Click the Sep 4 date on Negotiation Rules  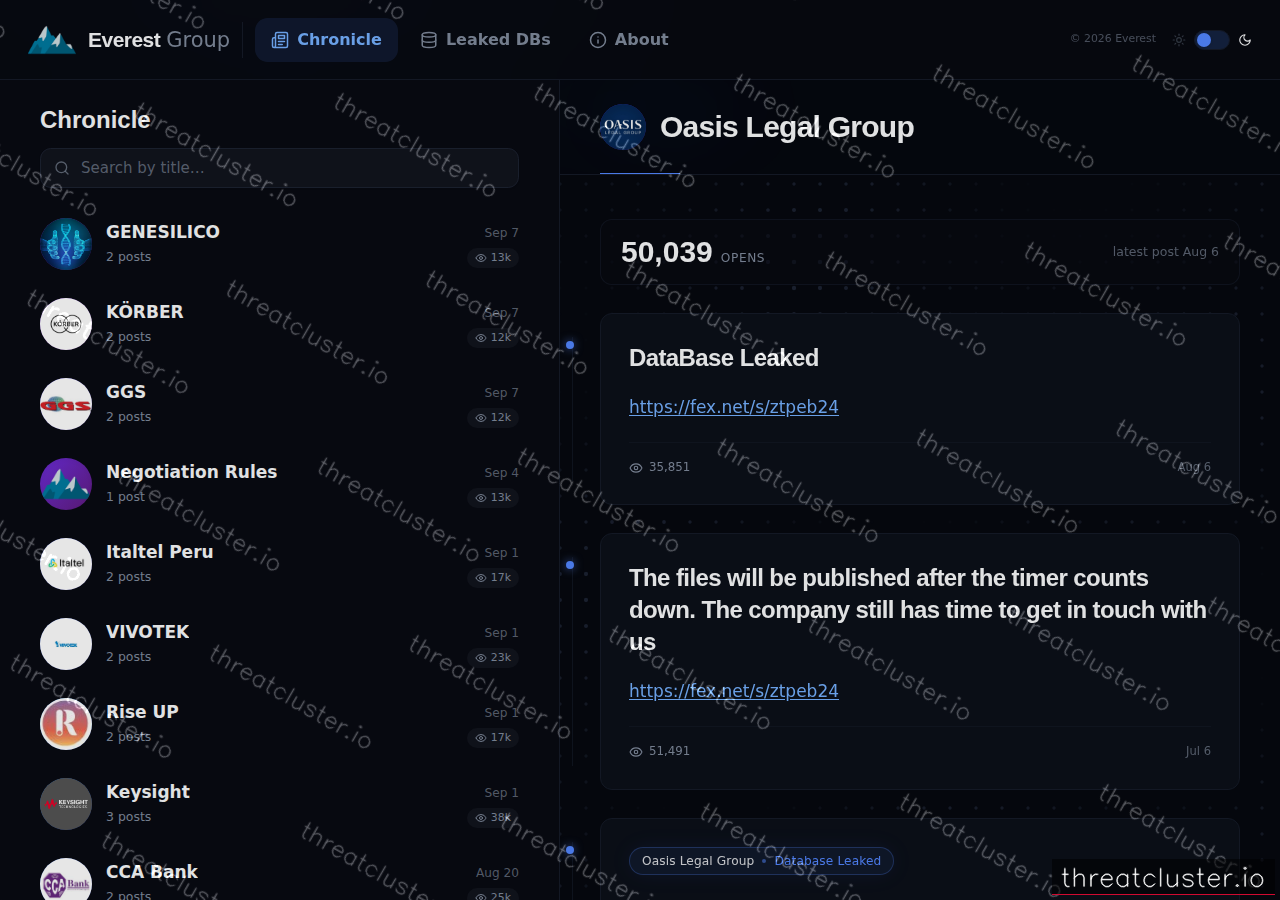[502, 473]
